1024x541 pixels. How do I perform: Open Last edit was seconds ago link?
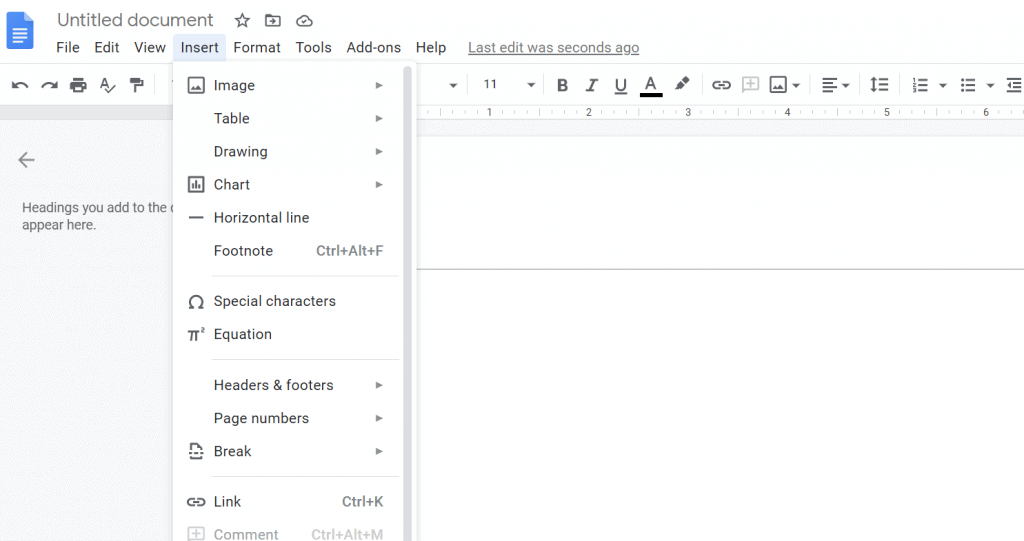click(553, 48)
